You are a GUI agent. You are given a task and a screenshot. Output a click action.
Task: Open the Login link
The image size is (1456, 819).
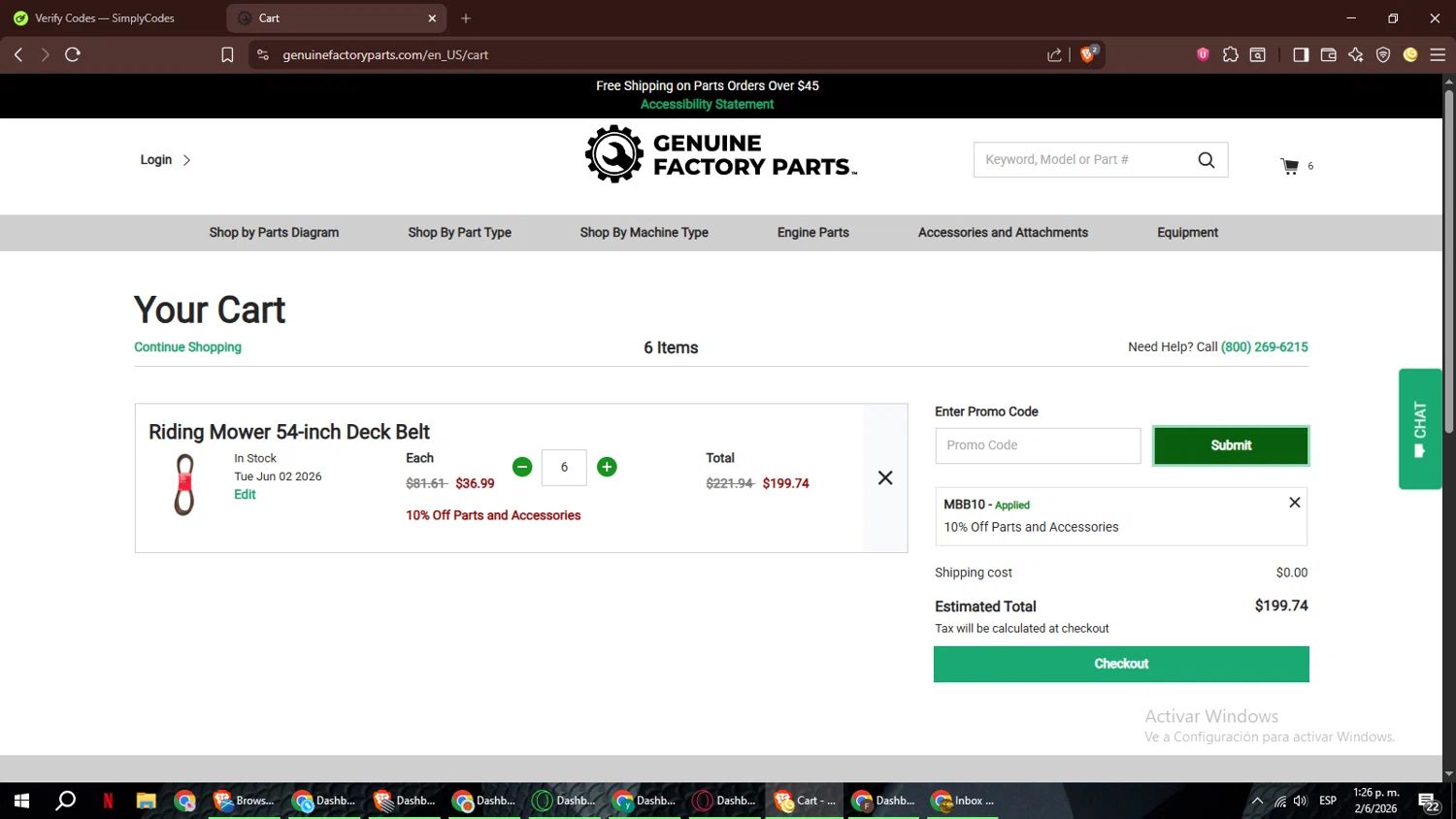[x=156, y=160]
